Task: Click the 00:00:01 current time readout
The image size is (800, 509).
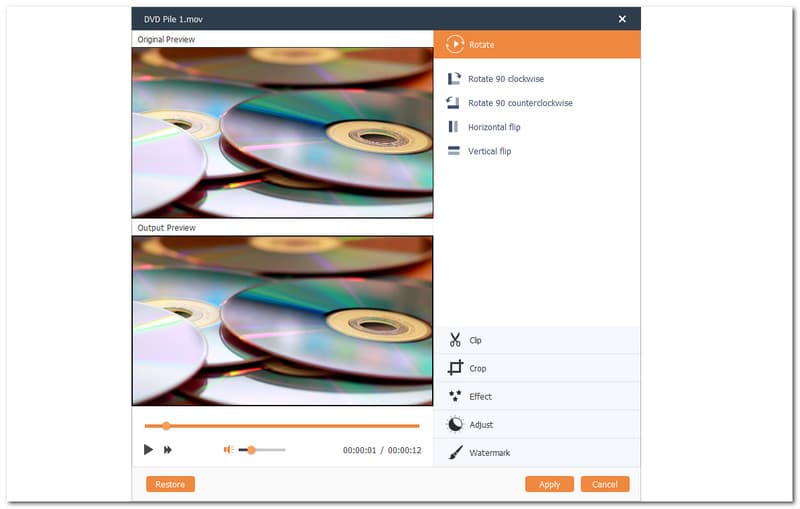Action: 359,450
